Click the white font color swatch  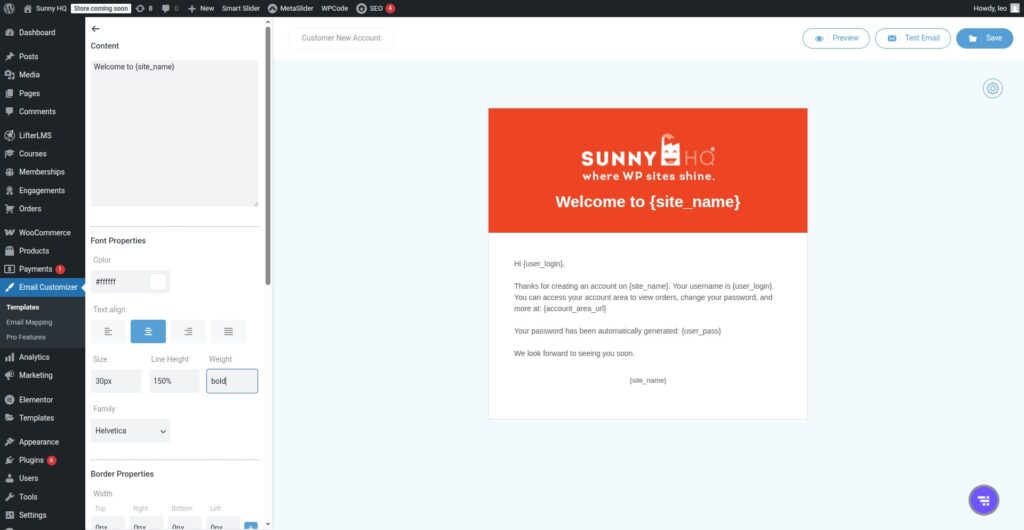coord(157,282)
